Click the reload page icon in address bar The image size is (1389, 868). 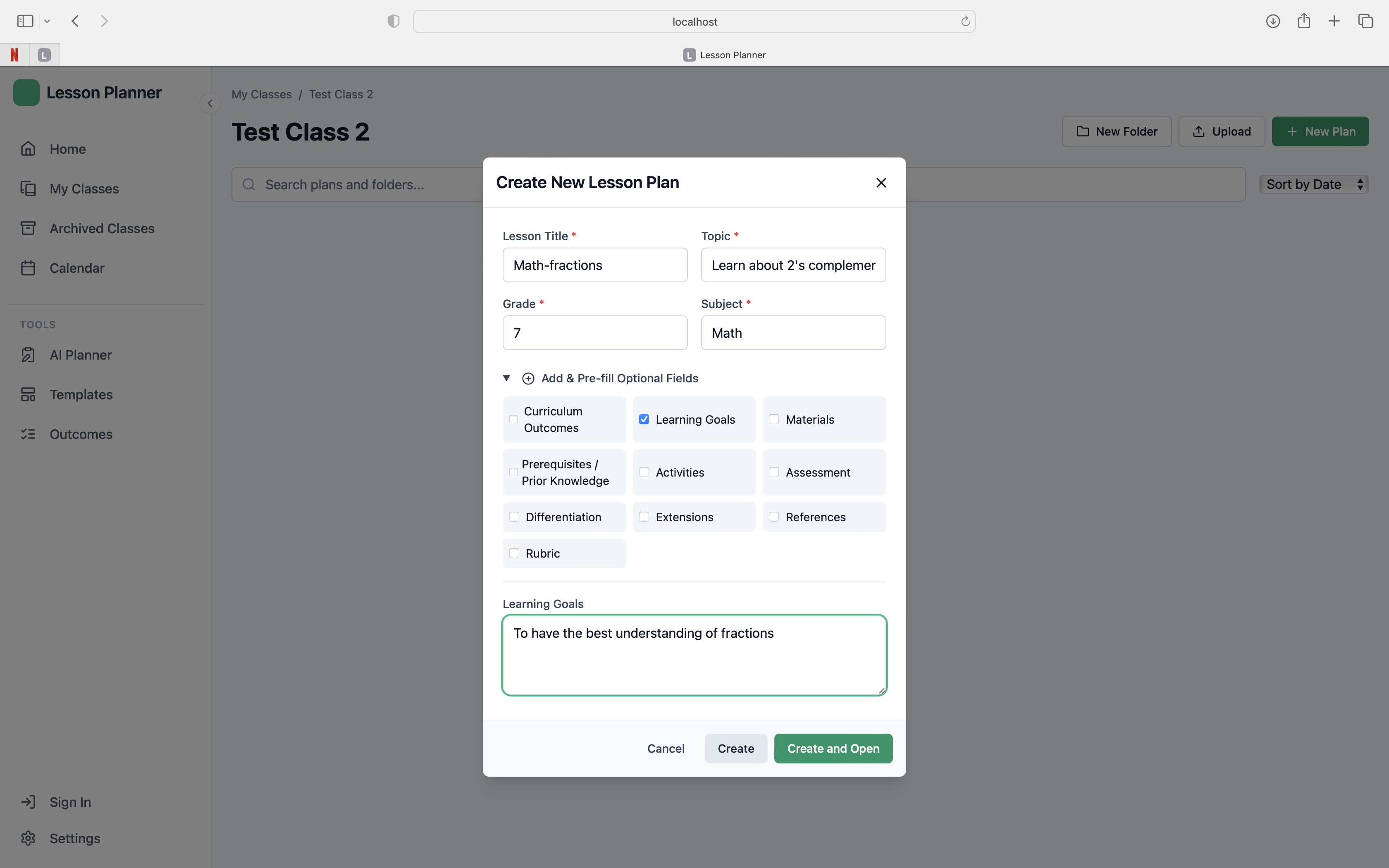tap(965, 21)
